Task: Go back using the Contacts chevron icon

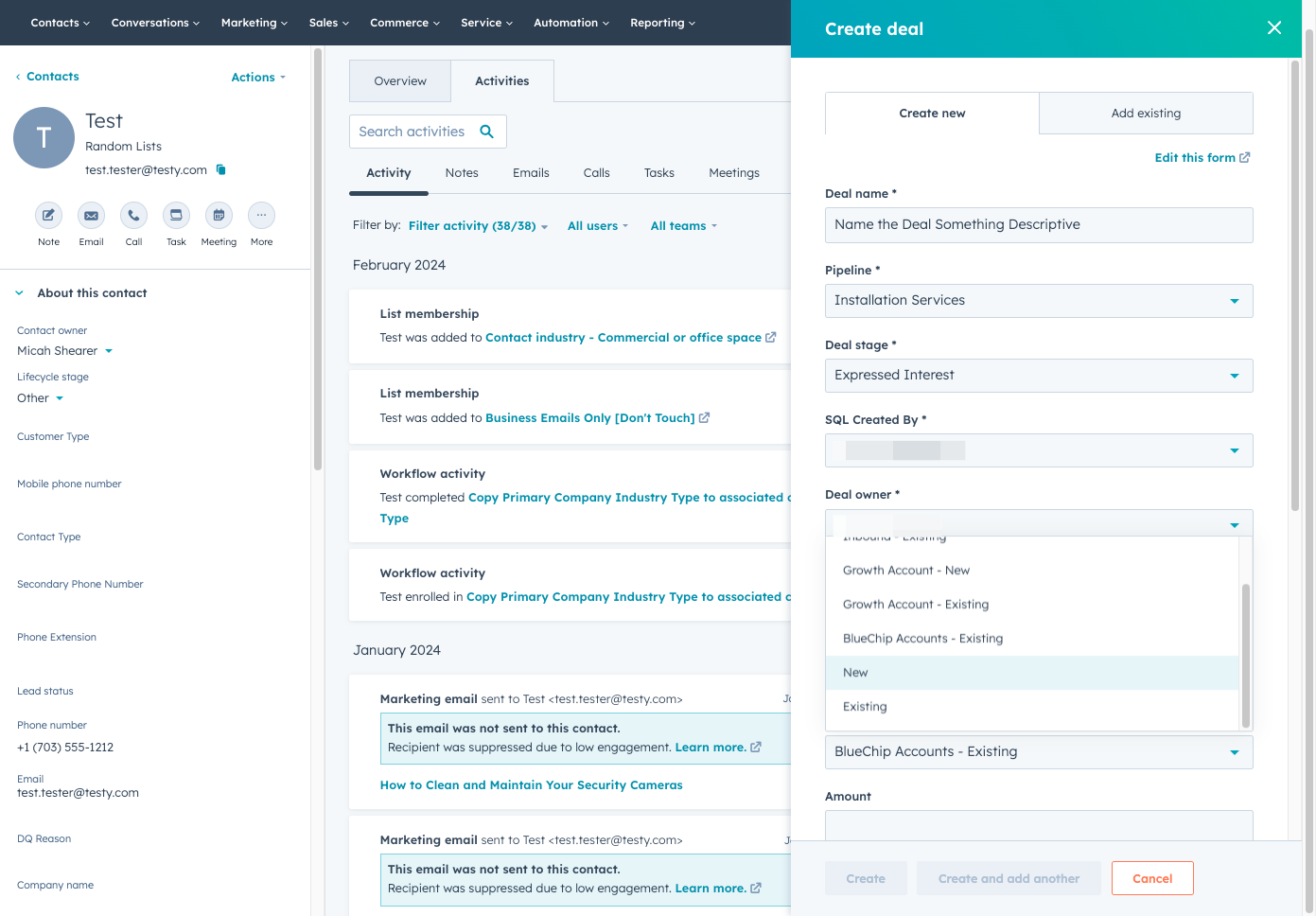Action: pyautogui.click(x=18, y=77)
